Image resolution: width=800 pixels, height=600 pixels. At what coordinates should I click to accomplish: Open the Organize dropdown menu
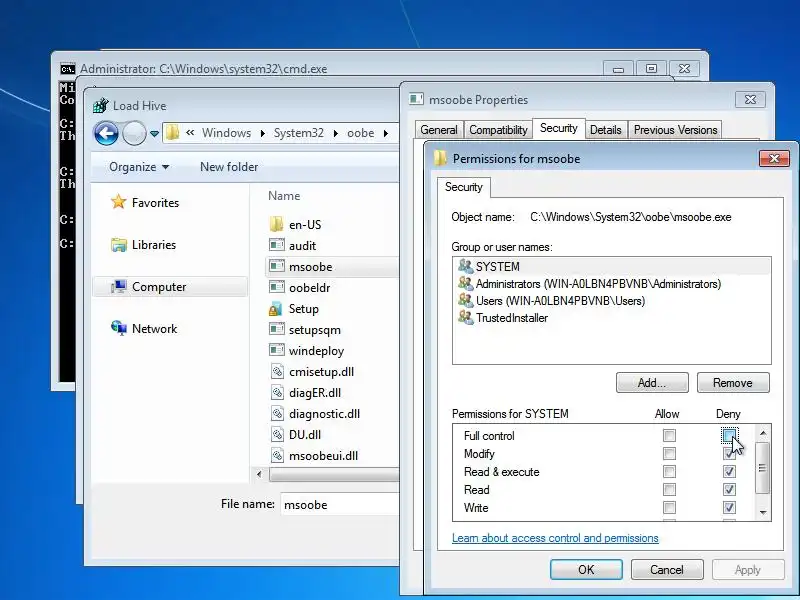(139, 167)
